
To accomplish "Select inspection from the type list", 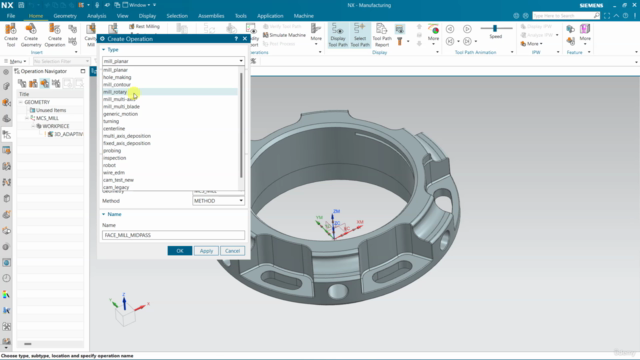I will [x=170, y=158].
